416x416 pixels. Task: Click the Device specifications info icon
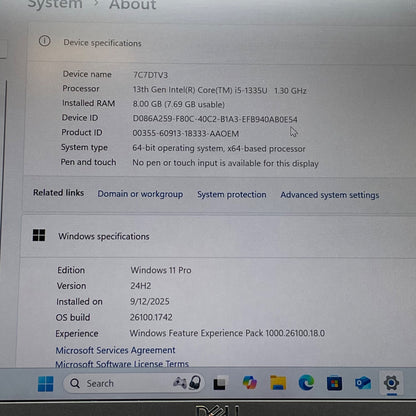pos(45,41)
